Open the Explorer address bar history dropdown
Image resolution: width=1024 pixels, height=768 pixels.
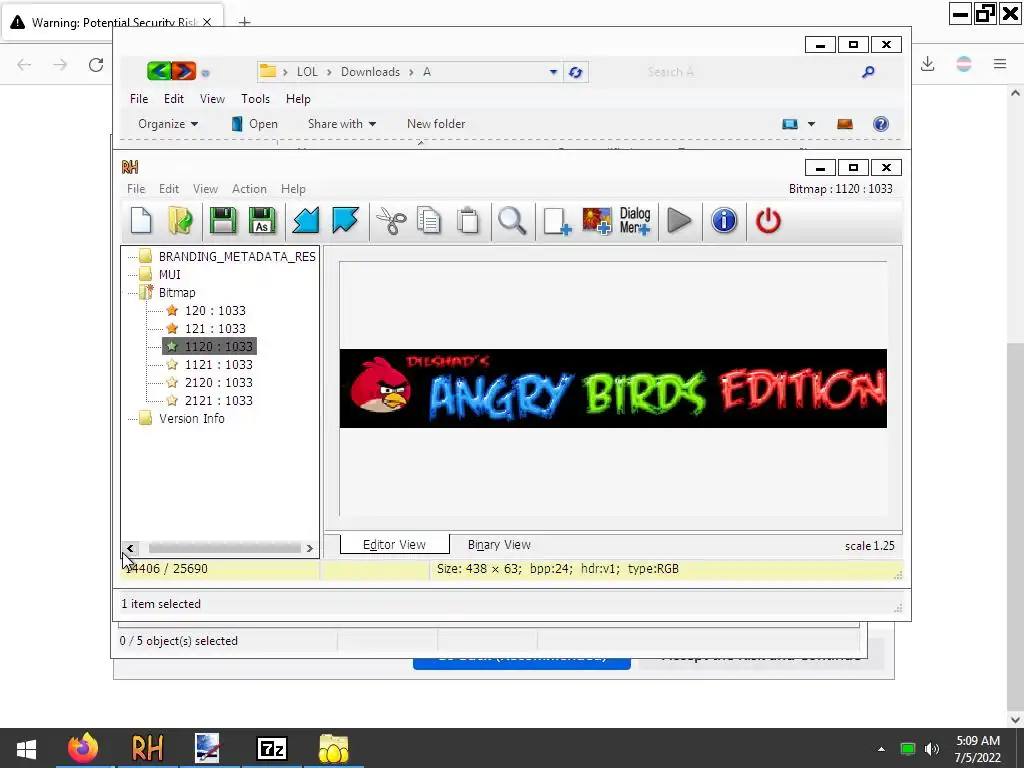point(553,72)
